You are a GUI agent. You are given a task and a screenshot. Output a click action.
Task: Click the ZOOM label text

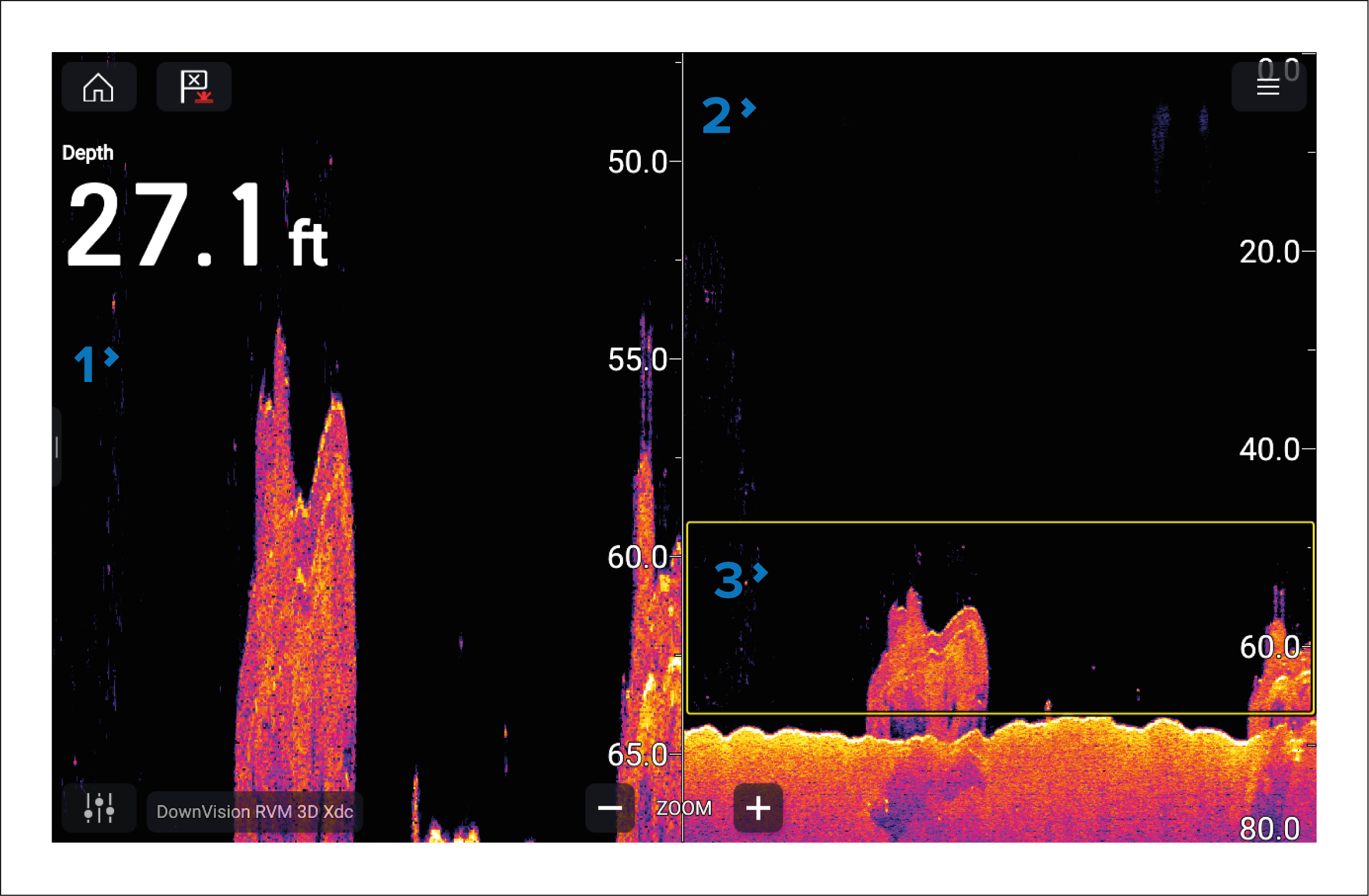(684, 808)
